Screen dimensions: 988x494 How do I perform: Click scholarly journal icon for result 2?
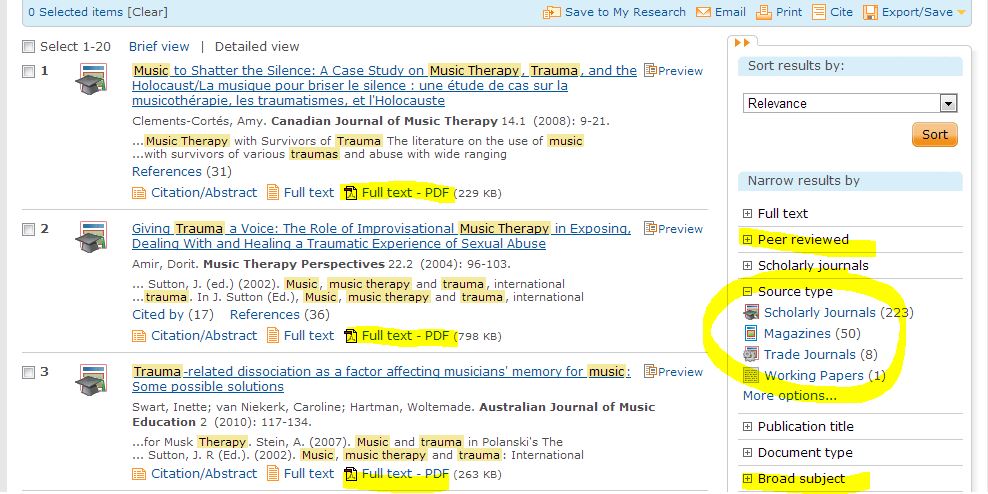click(91, 237)
